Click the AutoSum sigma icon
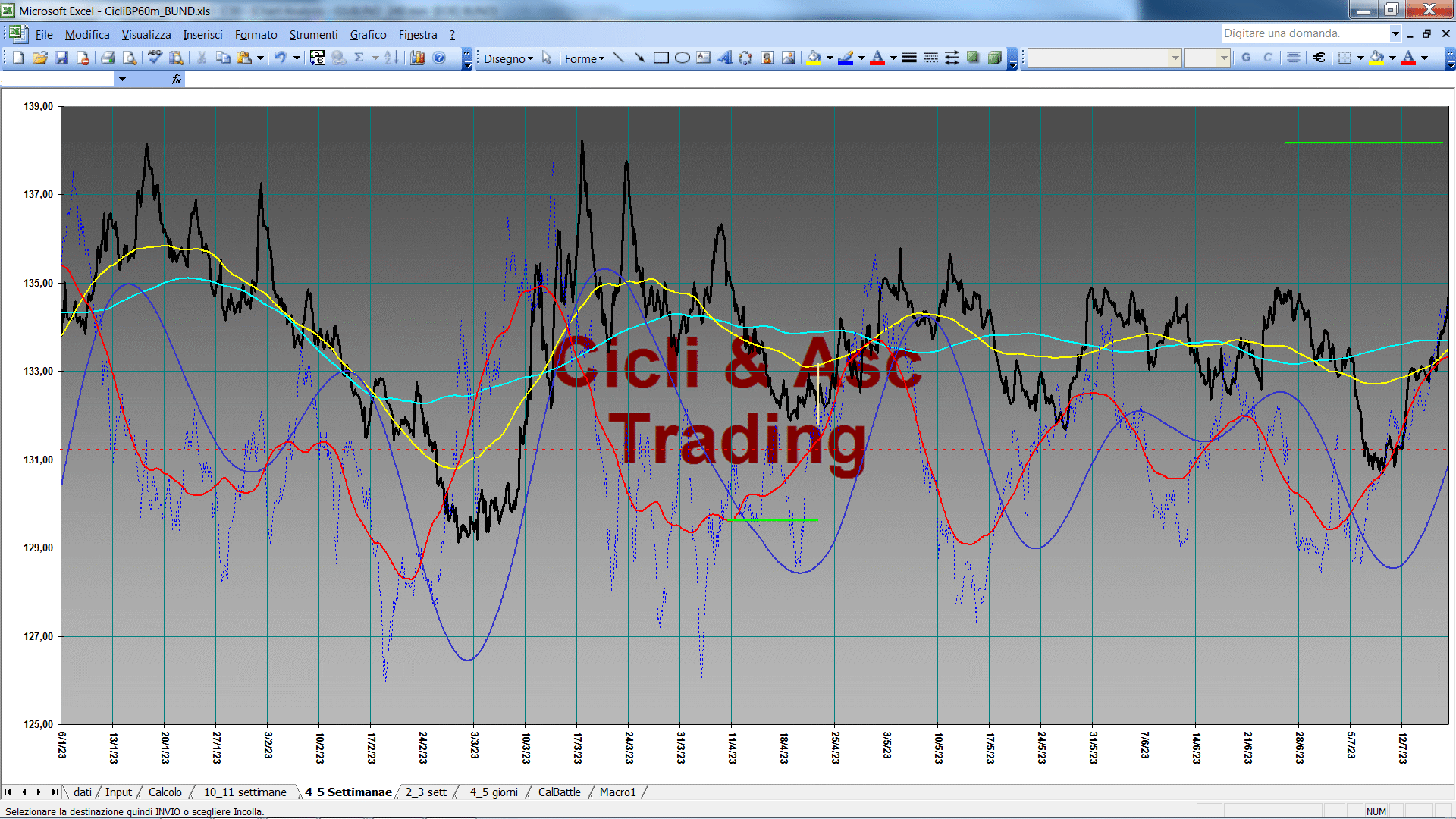 (x=359, y=58)
